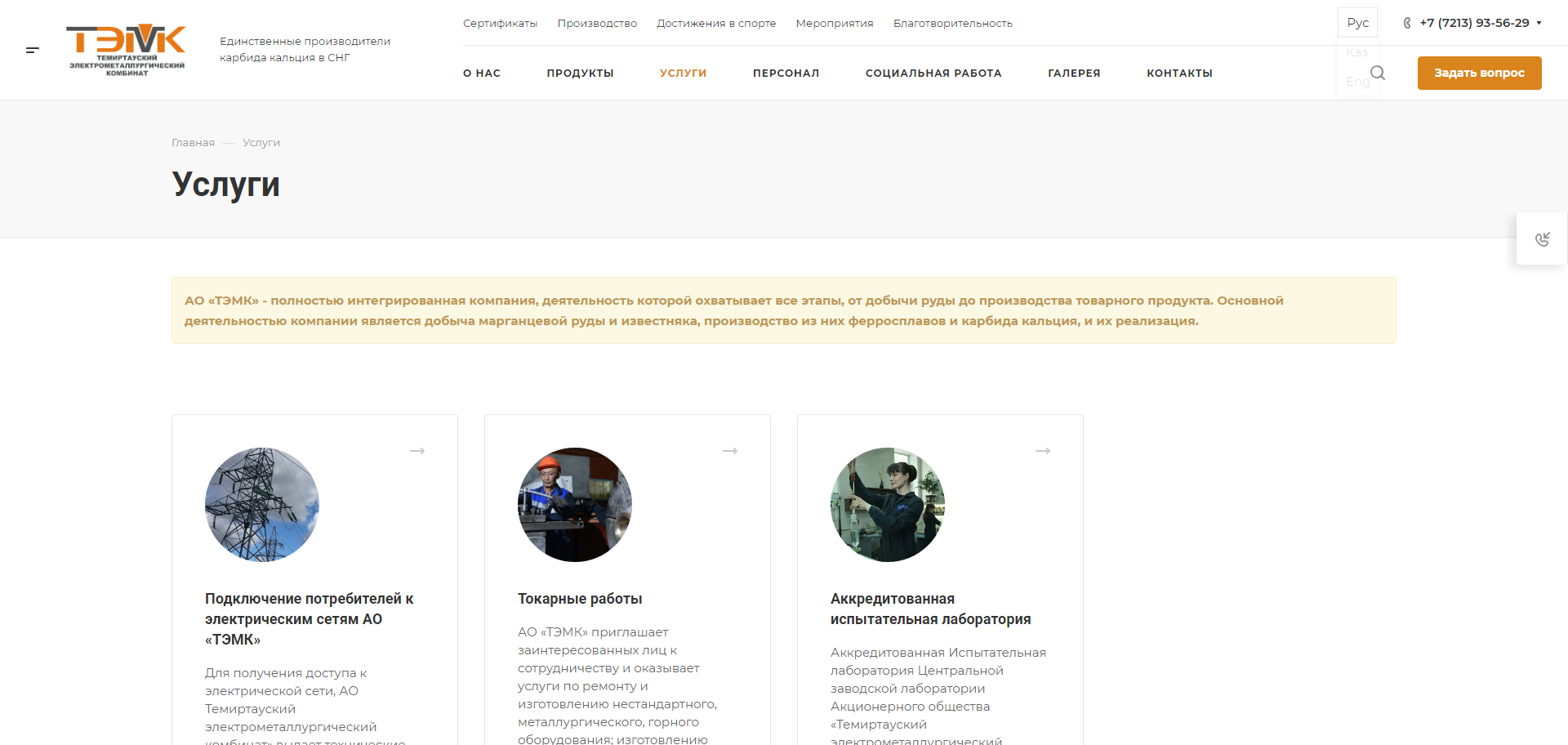
Task: Open Мероприятия top link
Action: 835,23
